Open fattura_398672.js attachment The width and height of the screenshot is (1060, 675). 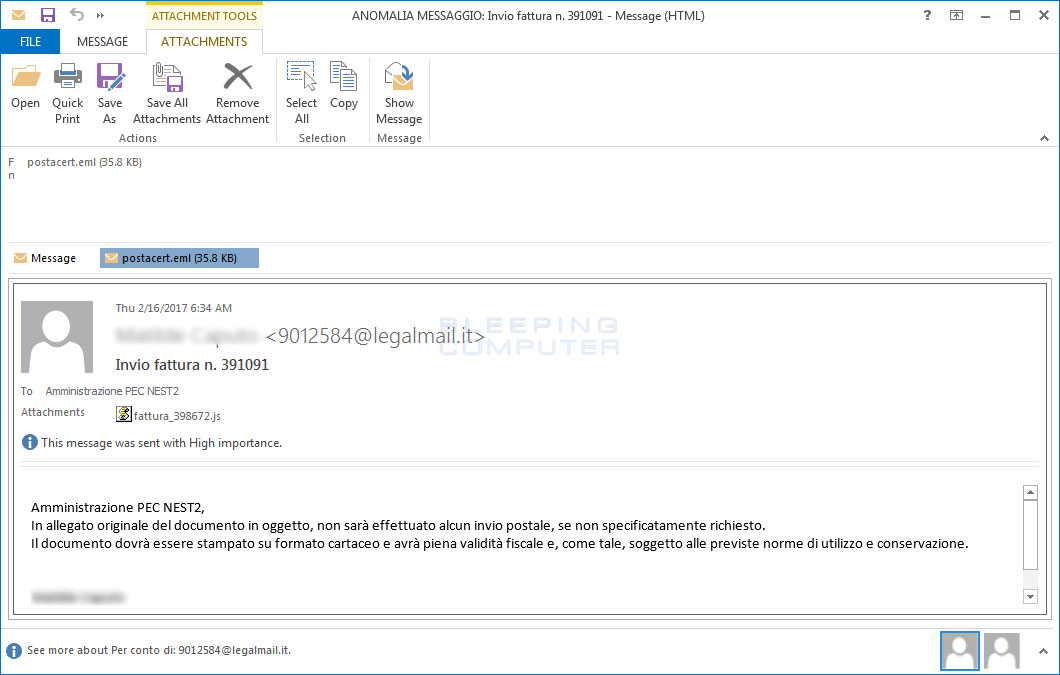[177, 416]
